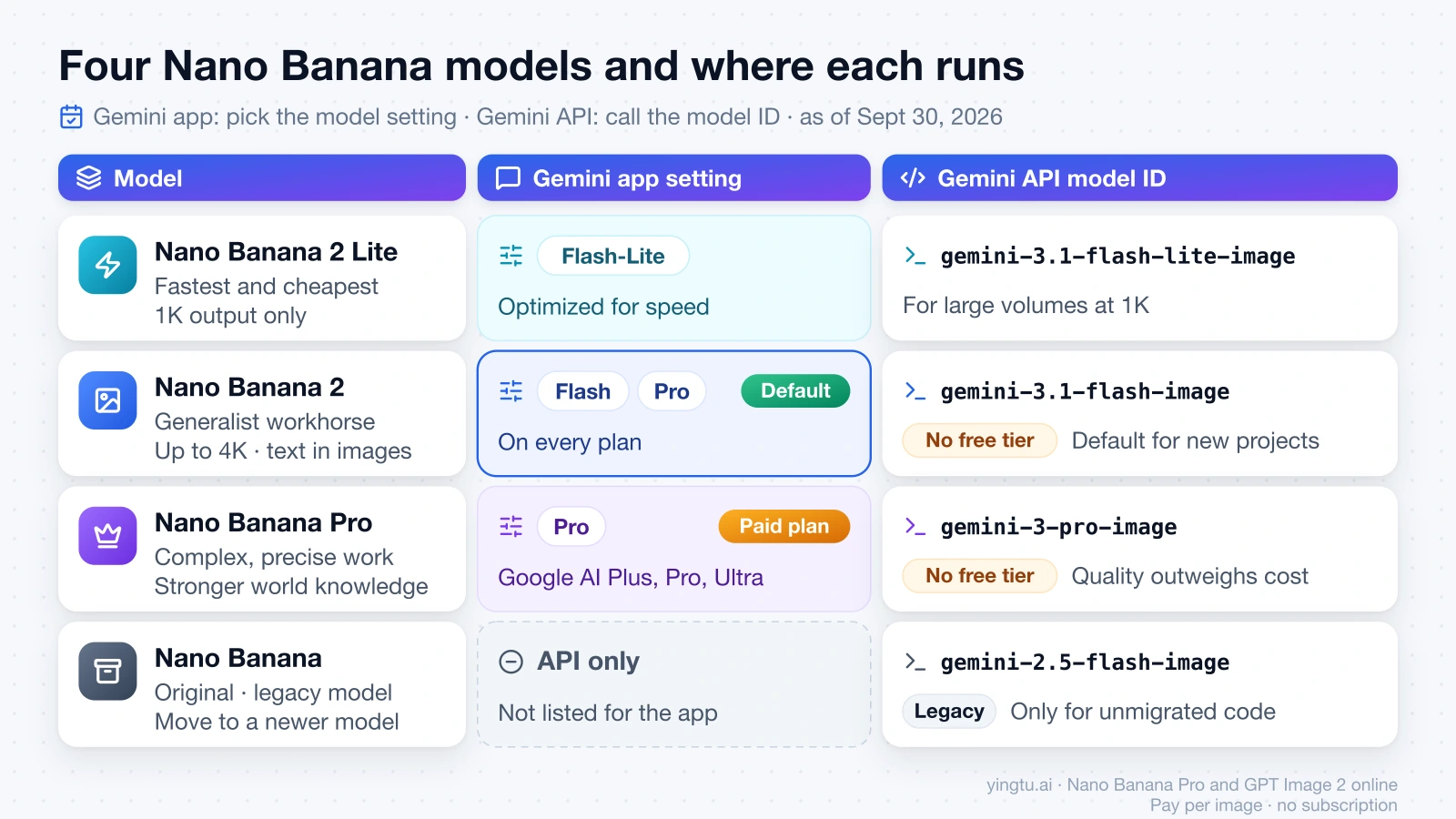Click the sliders icon in the Flash and Default row
1456x819 pixels.
point(511,391)
